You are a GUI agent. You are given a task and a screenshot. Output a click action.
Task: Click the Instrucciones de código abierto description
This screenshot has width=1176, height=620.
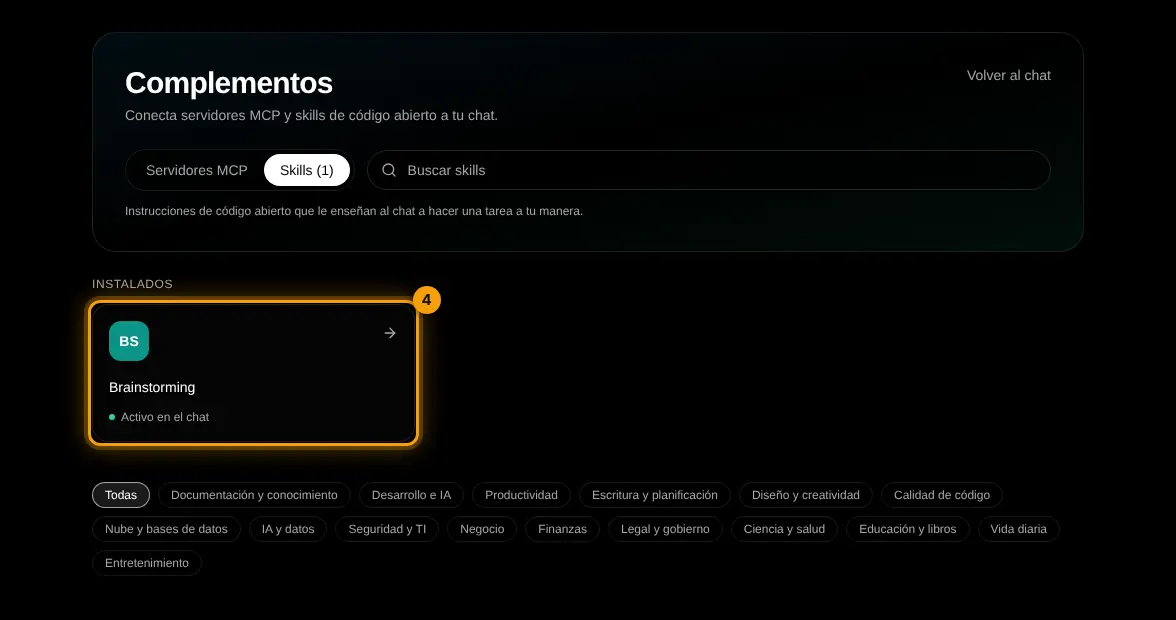pyautogui.click(x=354, y=211)
